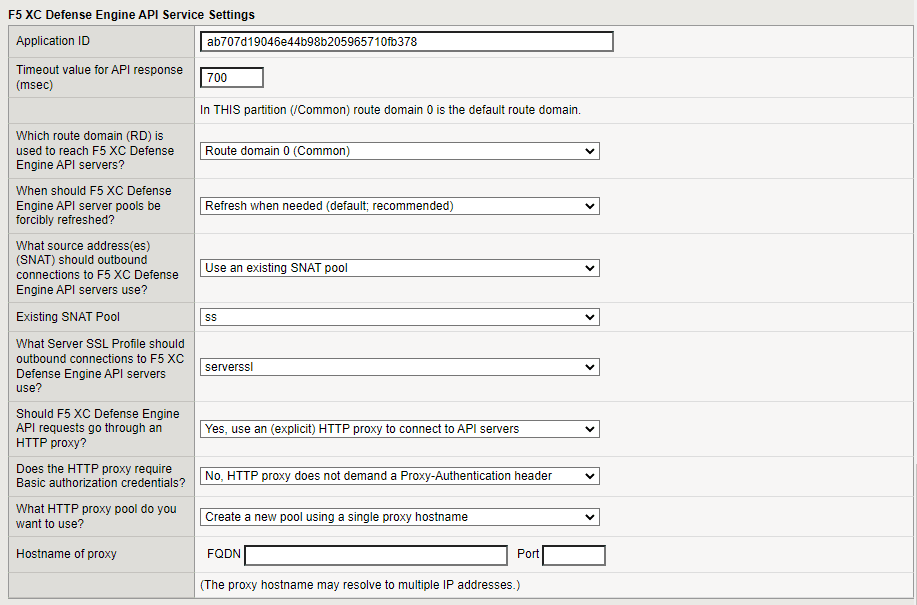Screen dimensions: 917x605
Task: Open the HTTP proxy pool dropdown
Action: 399,516
